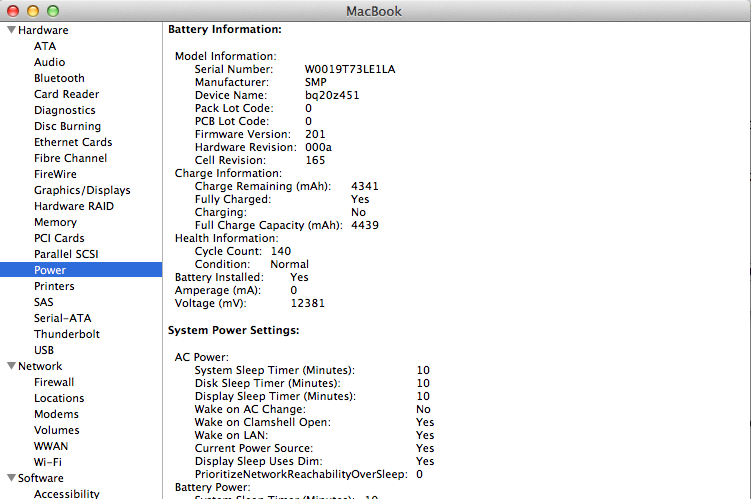Click Hardware Revision value 000a
Screen dimensions: 751x499
tap(319, 147)
